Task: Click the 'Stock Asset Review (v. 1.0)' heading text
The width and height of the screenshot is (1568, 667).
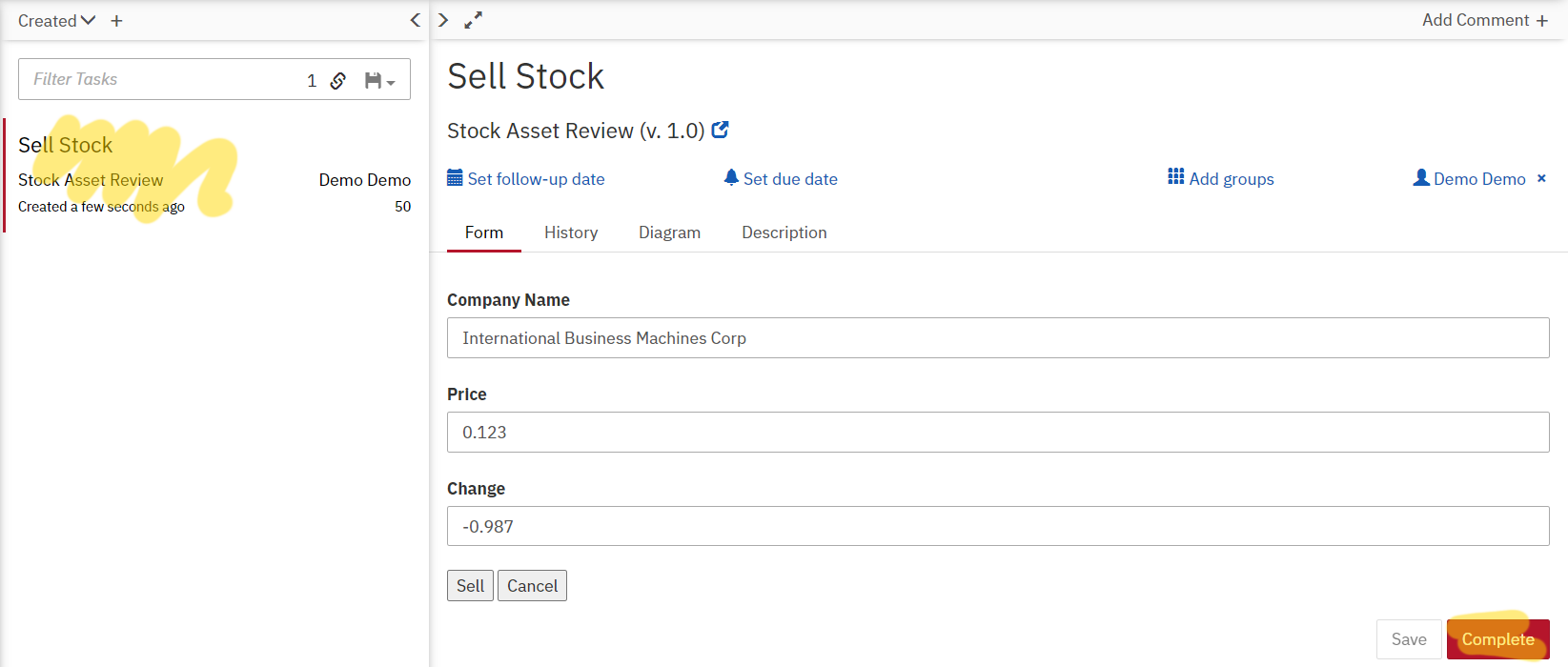Action: point(576,131)
